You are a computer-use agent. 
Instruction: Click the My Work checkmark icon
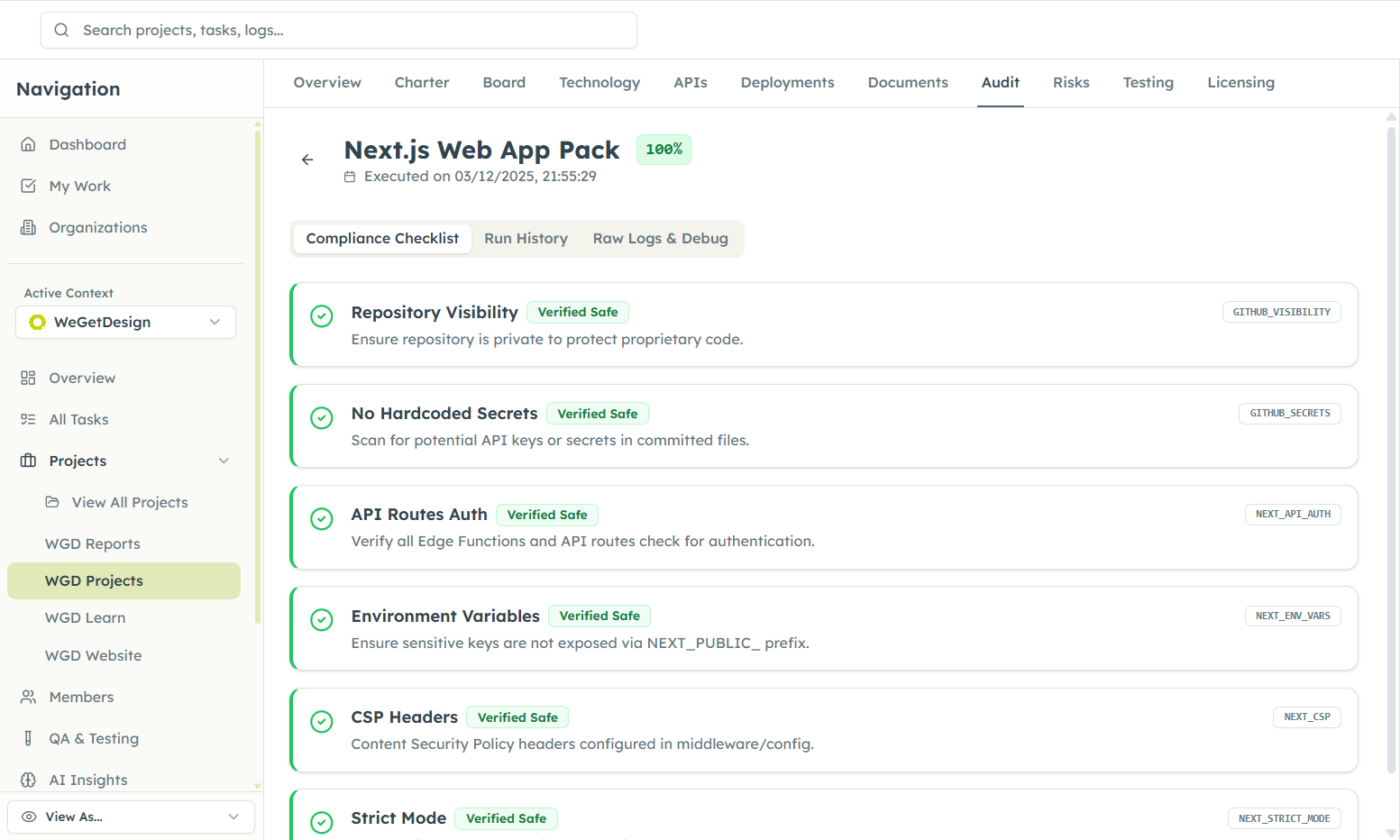click(29, 186)
